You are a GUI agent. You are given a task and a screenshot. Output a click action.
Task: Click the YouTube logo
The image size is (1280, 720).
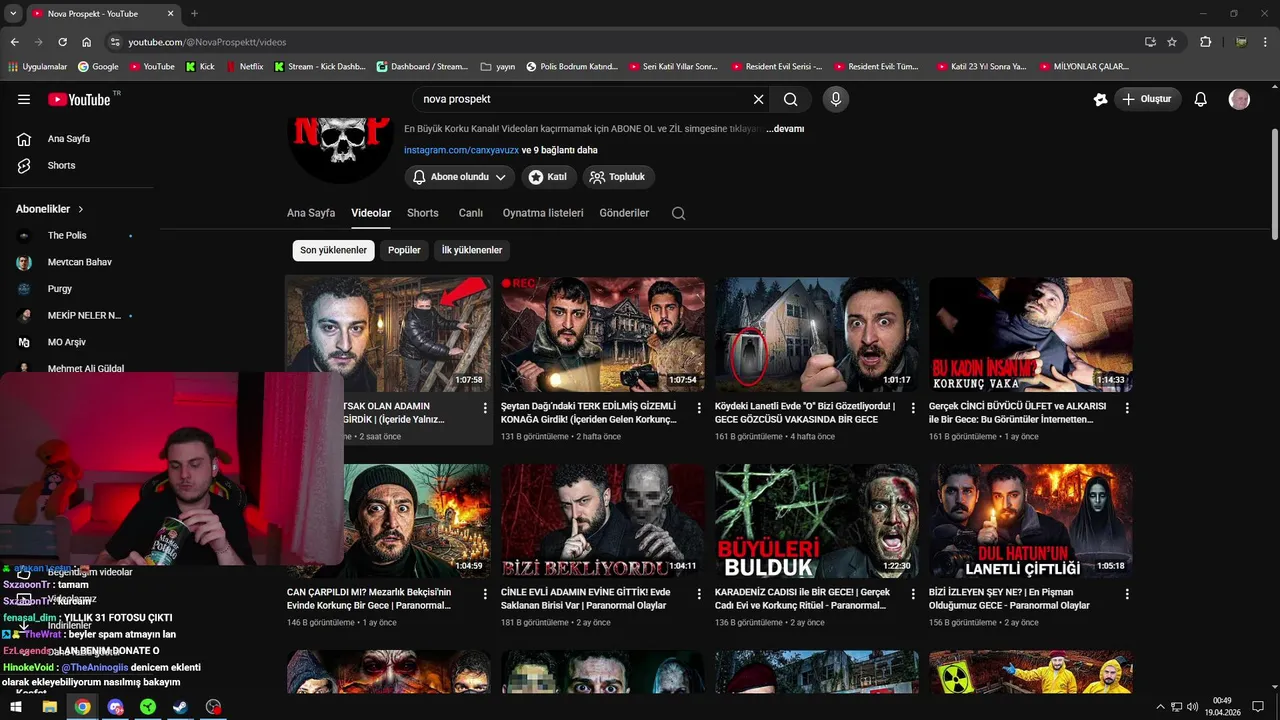tap(79, 99)
